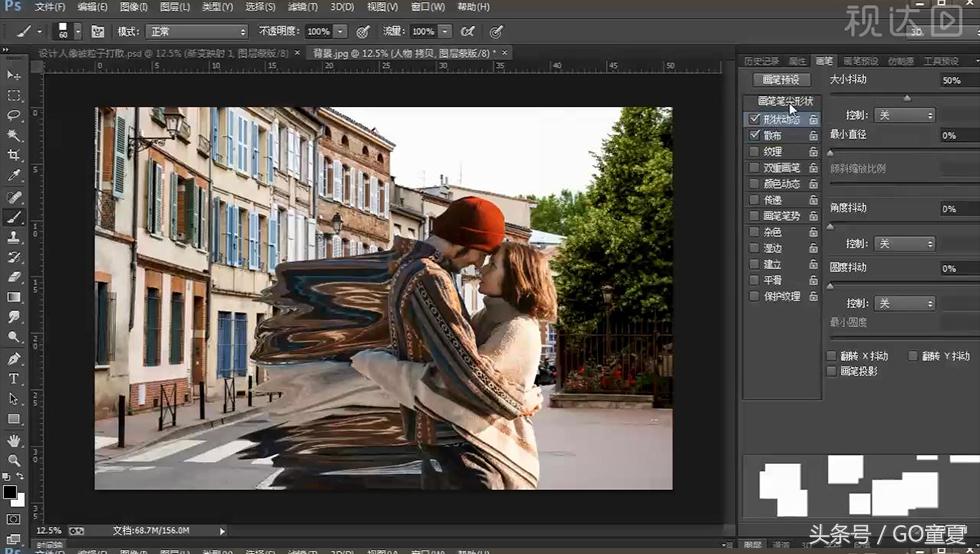Screen dimensions: 980x554
Task: Enable the 纹理 texture checkbox
Action: [x=754, y=152]
